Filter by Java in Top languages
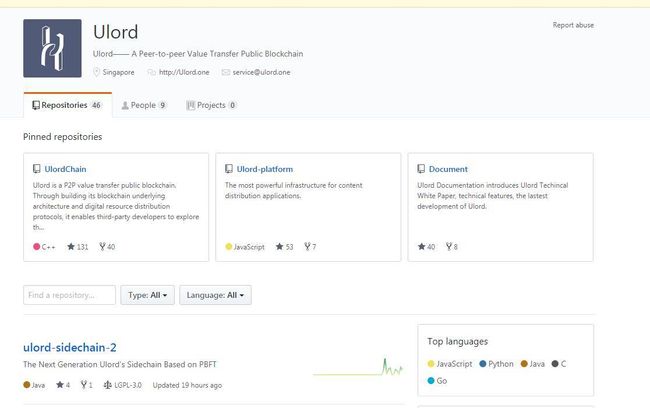 pyautogui.click(x=533, y=364)
